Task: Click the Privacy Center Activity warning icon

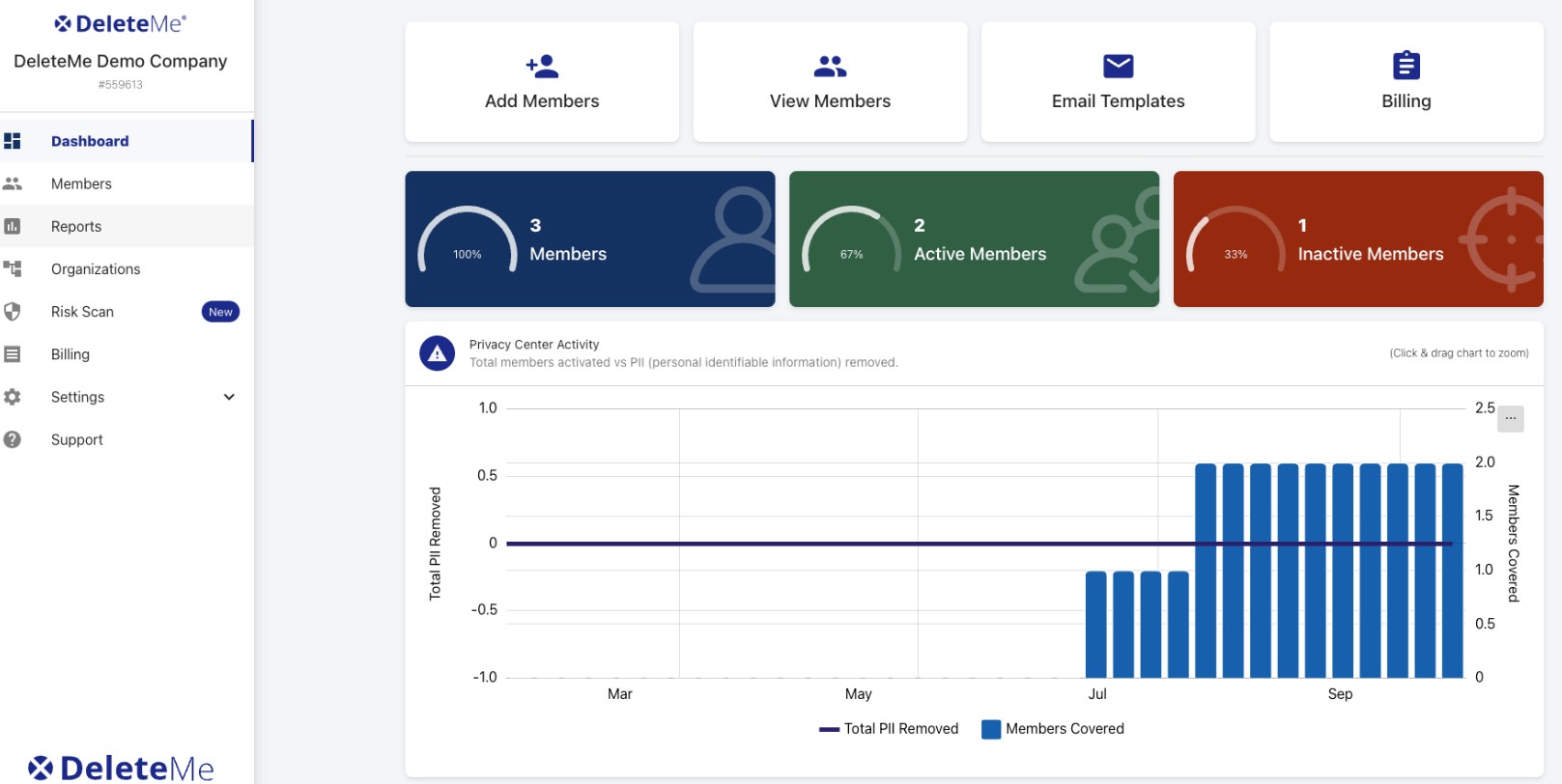Action: click(437, 353)
